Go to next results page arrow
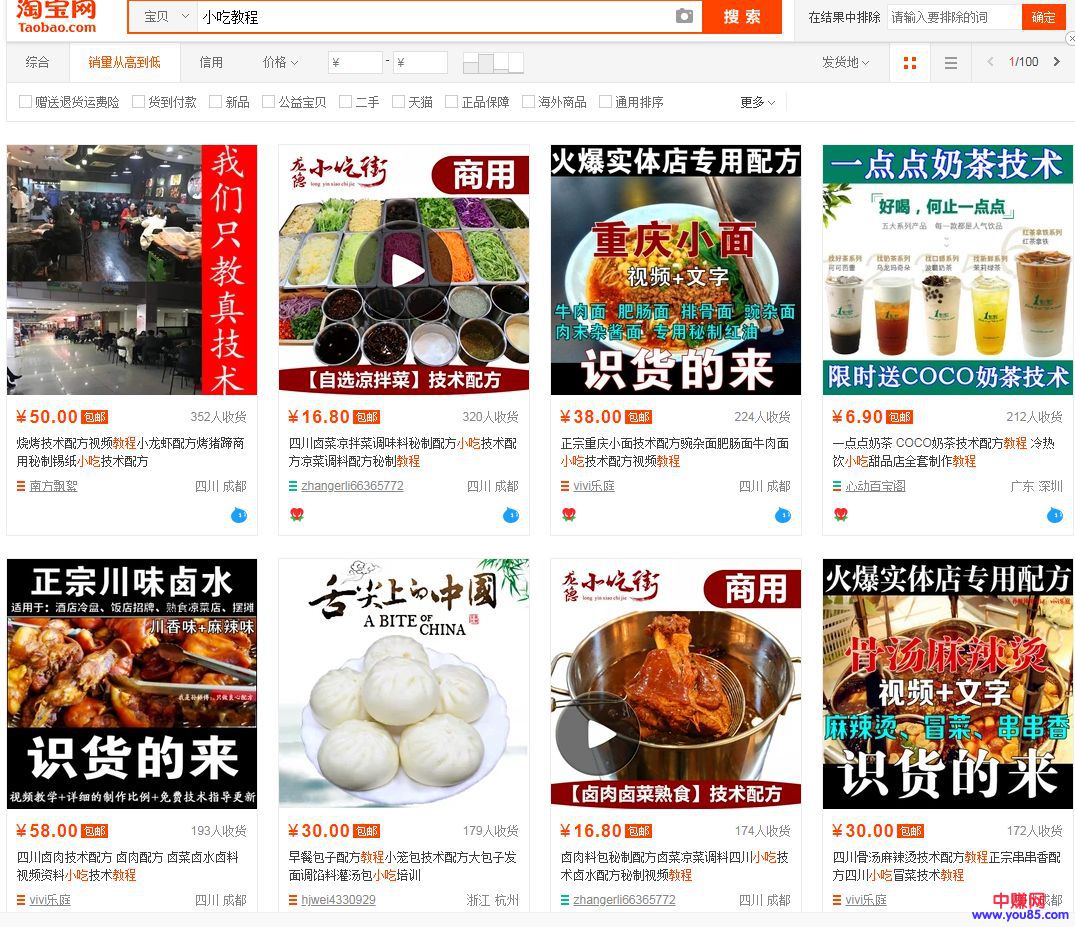This screenshot has width=1075, height=927. pyautogui.click(x=1056, y=62)
